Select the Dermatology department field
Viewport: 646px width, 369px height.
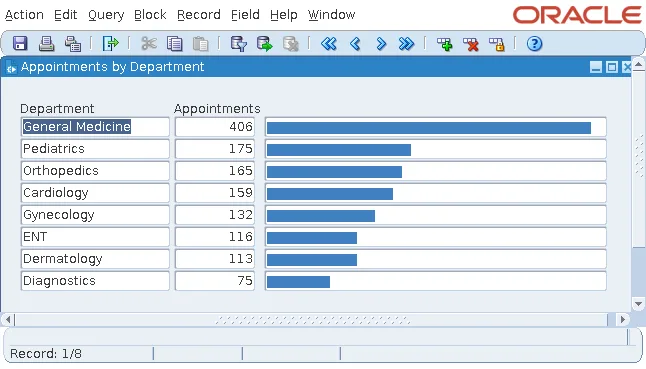pos(95,259)
